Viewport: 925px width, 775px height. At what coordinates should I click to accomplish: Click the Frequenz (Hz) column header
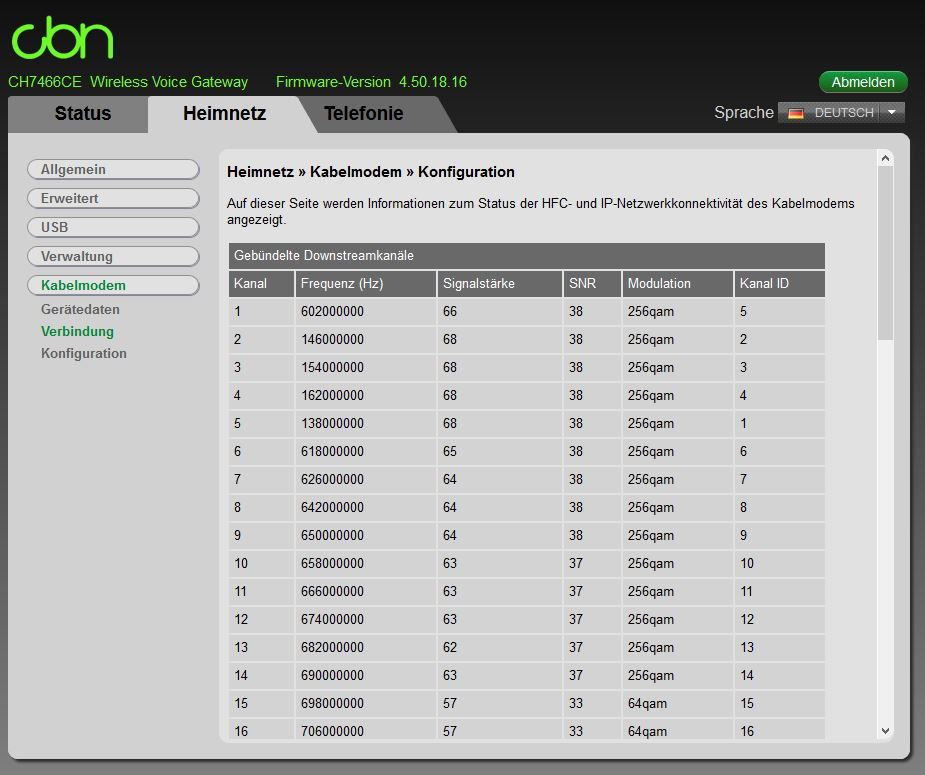365,284
